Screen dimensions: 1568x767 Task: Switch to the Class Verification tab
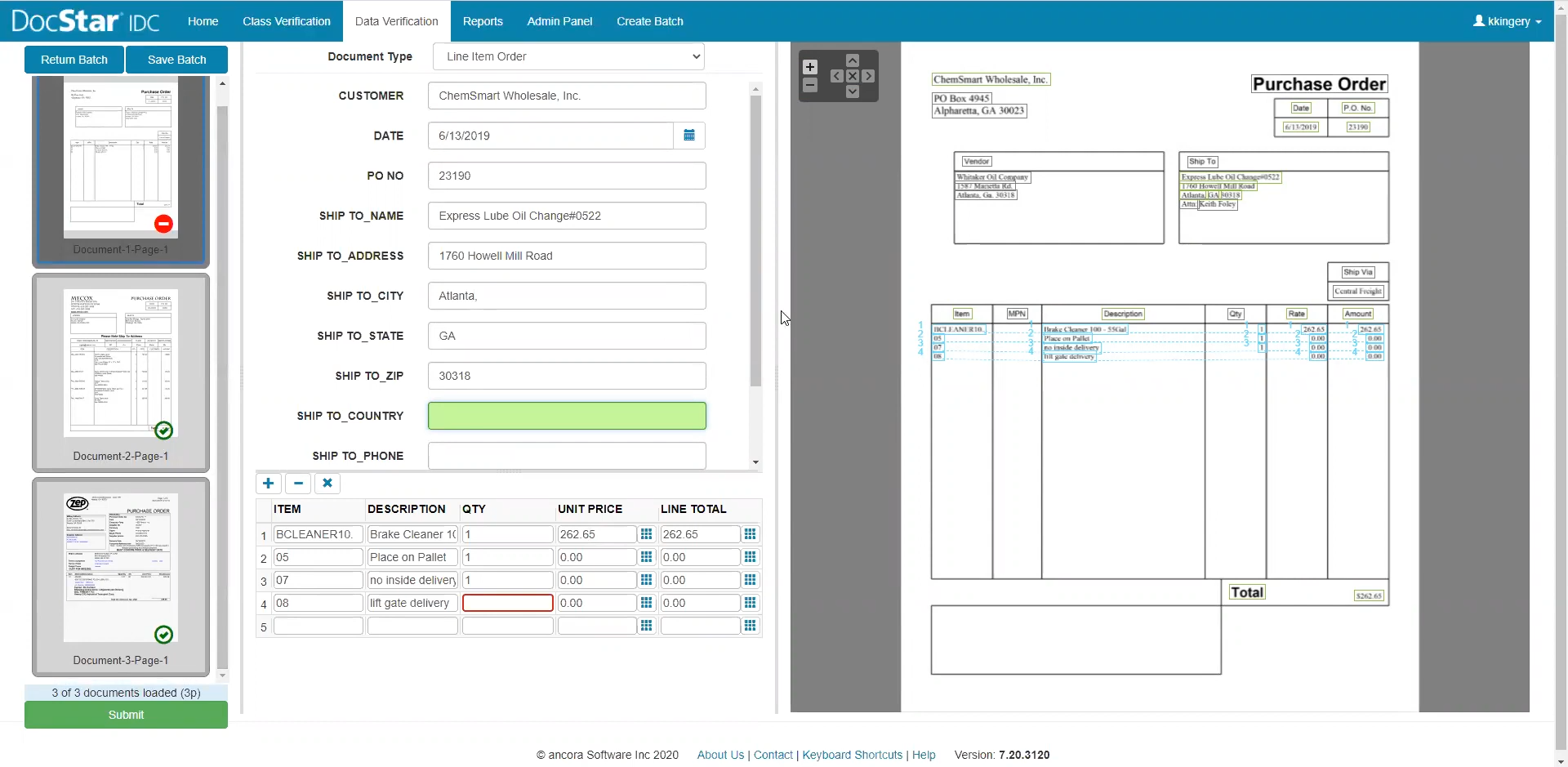(x=286, y=21)
